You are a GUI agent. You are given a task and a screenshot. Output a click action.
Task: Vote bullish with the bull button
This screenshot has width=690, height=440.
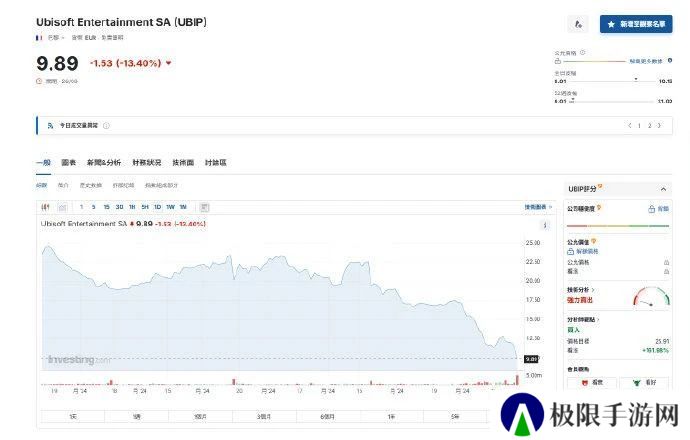pos(644,383)
